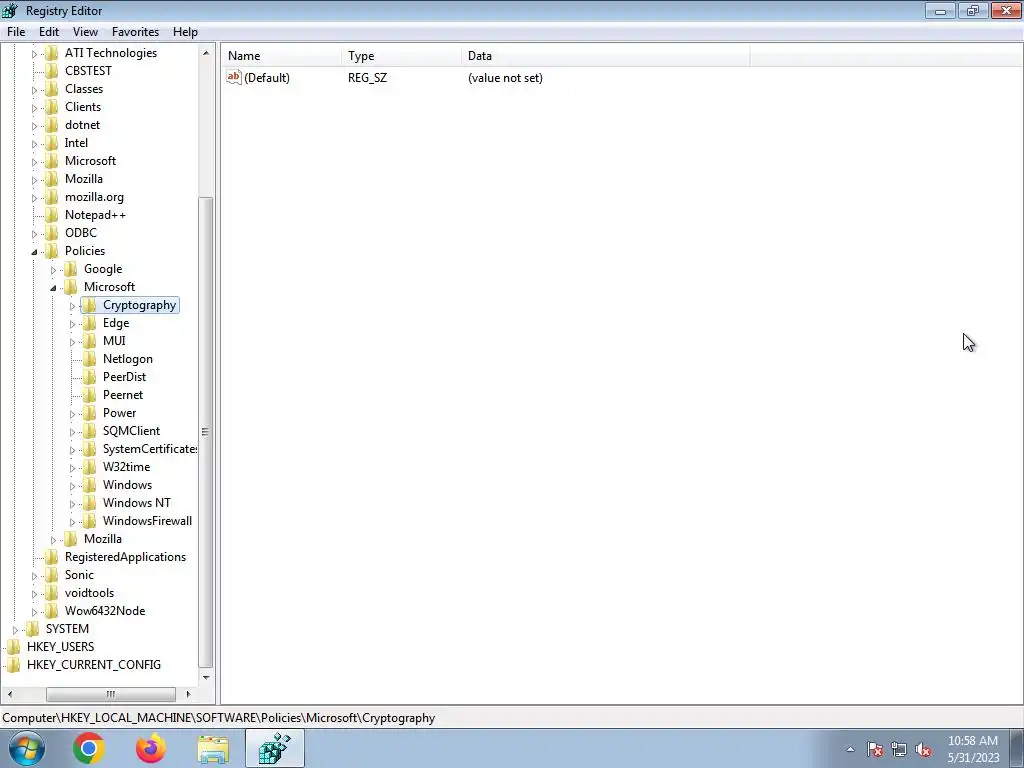1024x768 pixels.
Task: Select the Notepad++ folder icon
Action: click(x=52, y=215)
